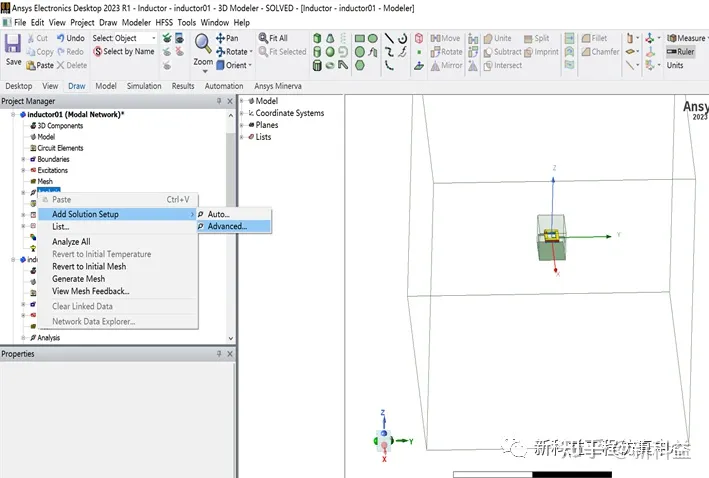Expand the Model node in modeler tree
The image size is (709, 478).
click(x=242, y=101)
